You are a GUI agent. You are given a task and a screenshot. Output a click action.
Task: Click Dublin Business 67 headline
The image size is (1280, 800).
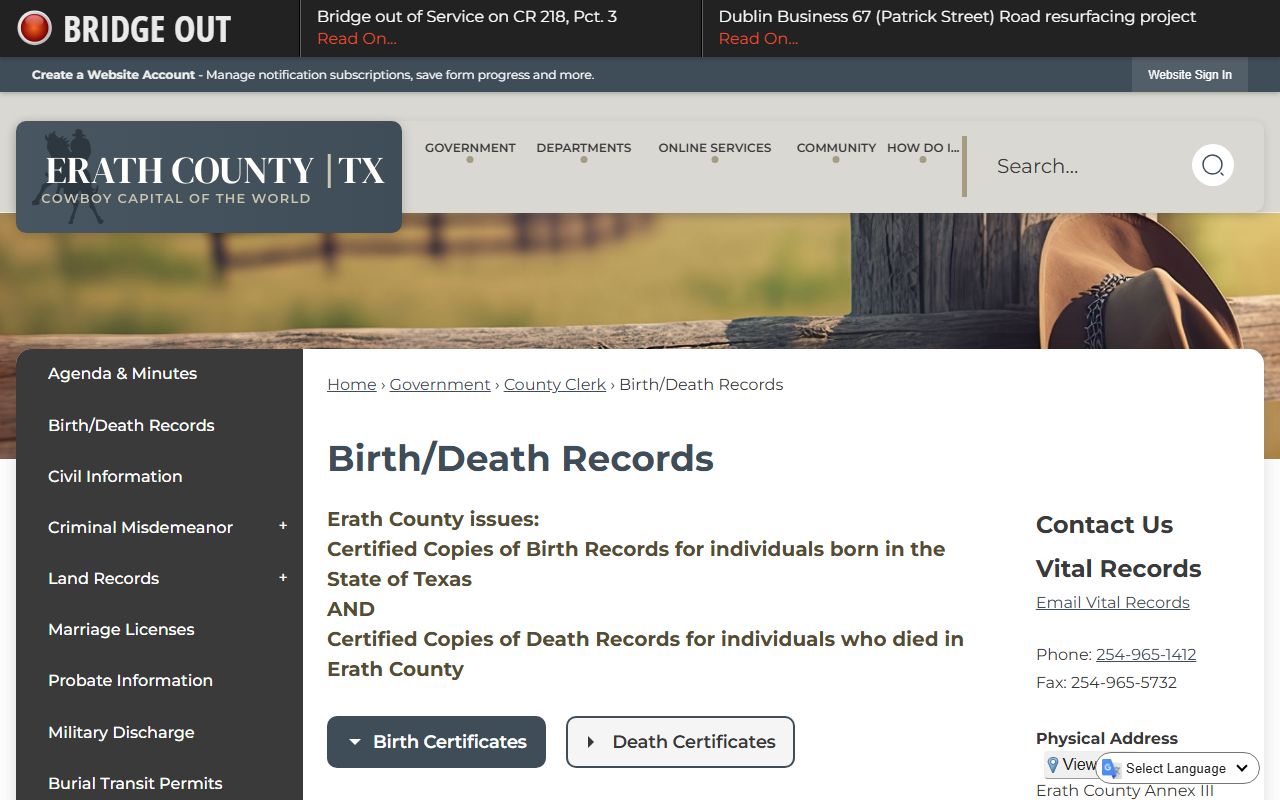pos(957,16)
